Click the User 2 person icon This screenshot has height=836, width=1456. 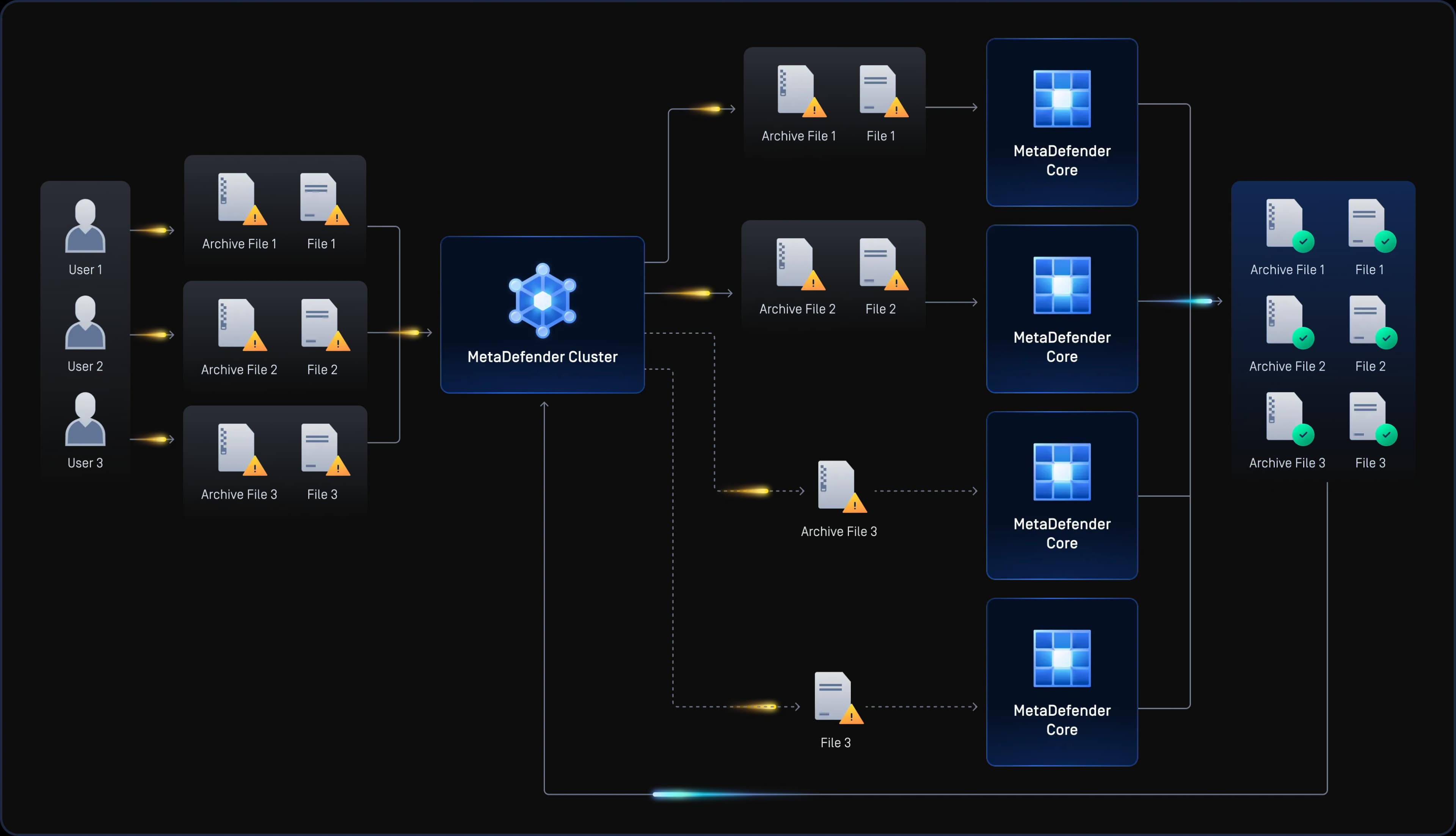[x=85, y=323]
